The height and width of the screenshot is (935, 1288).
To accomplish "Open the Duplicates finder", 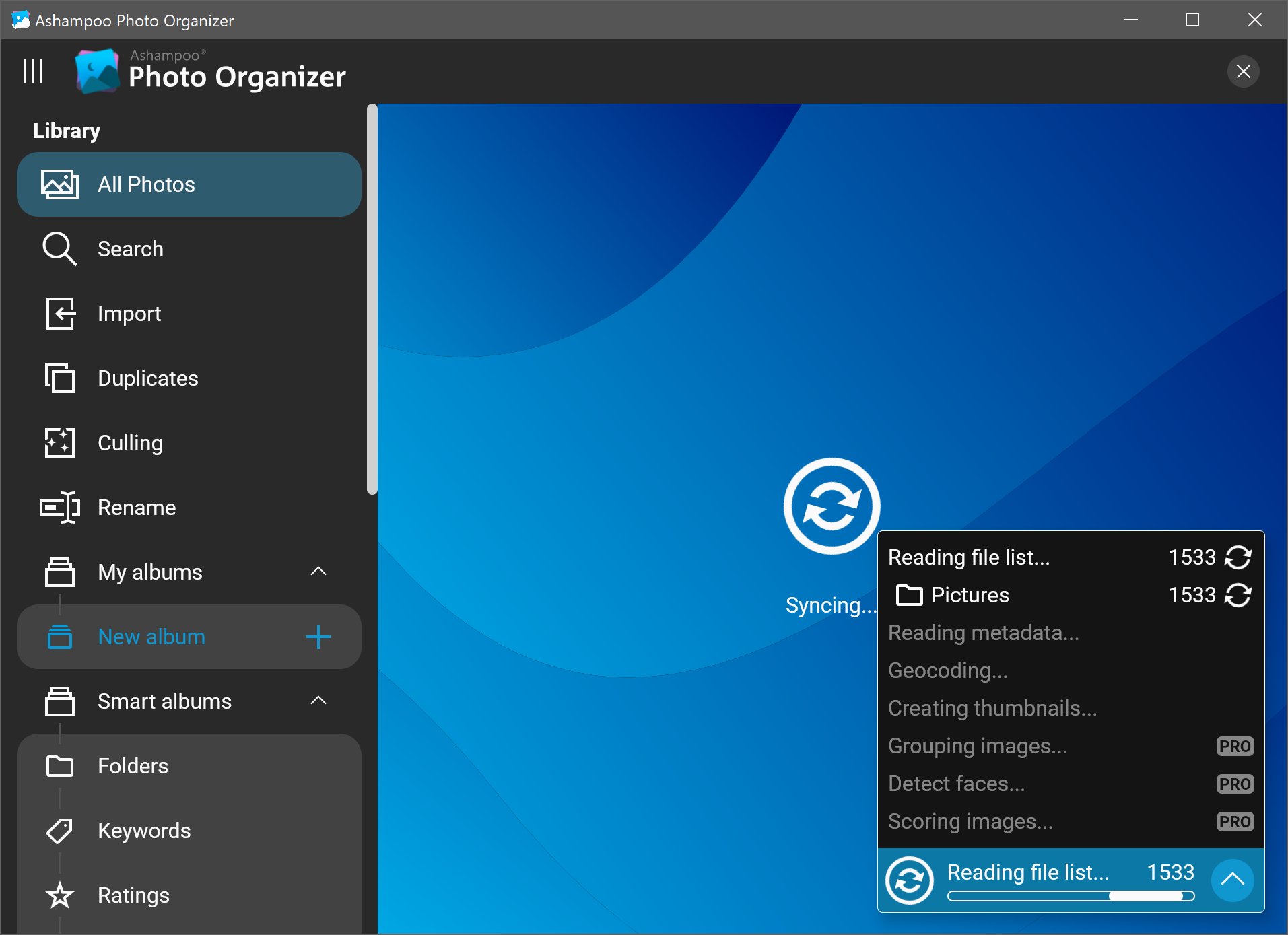I will coord(189,378).
